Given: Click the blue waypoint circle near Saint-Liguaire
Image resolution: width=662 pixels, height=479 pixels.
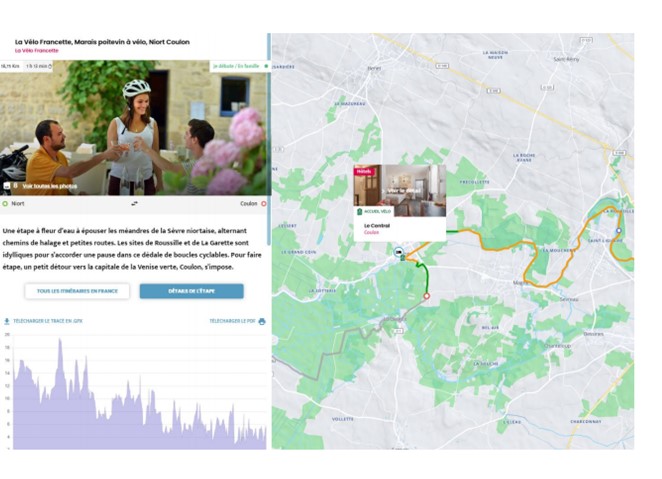Looking at the screenshot, I should pos(619,230).
